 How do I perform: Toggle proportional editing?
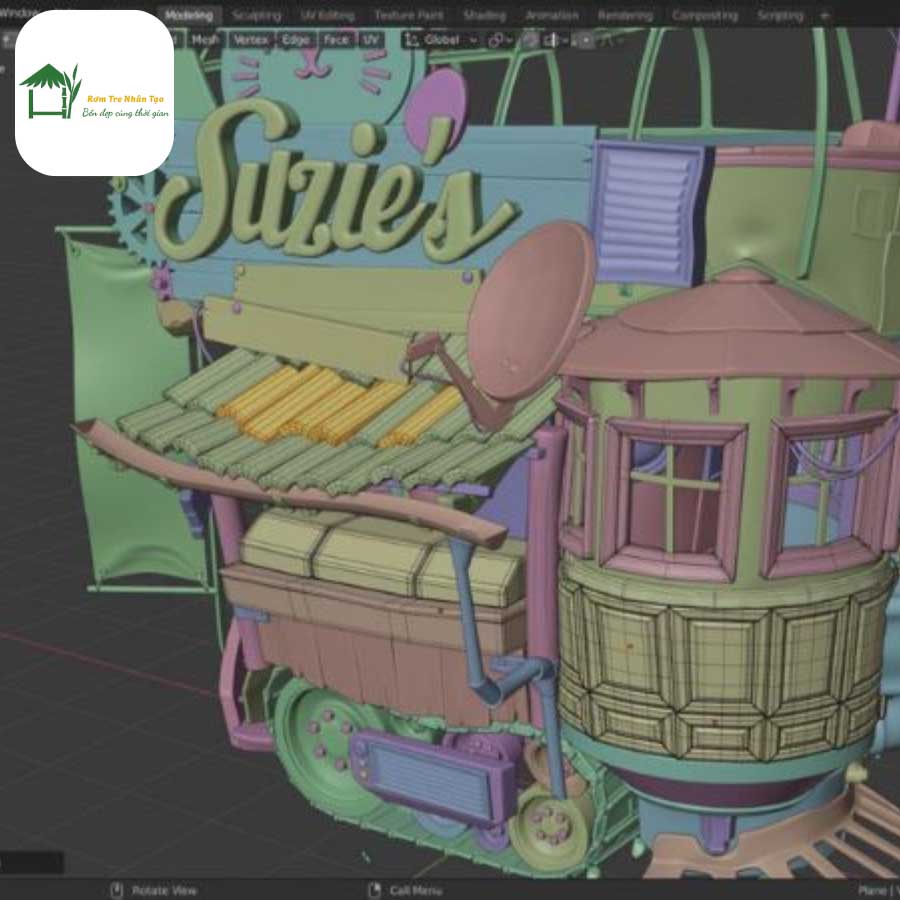pos(585,40)
